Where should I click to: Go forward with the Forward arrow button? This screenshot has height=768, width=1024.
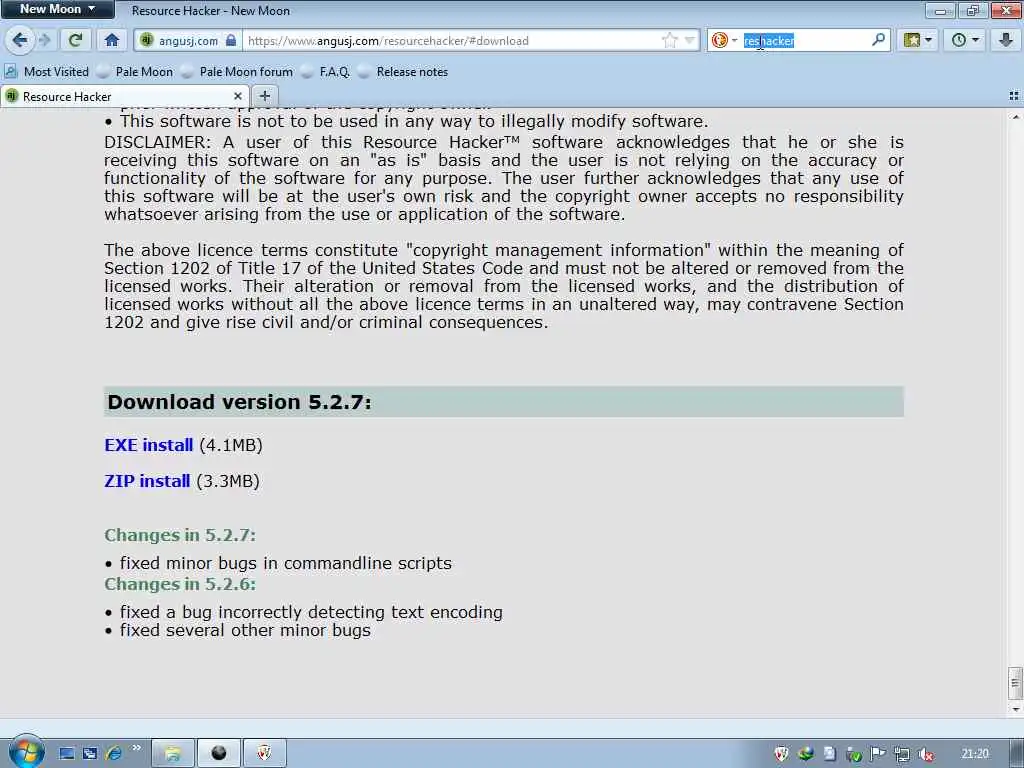click(45, 40)
